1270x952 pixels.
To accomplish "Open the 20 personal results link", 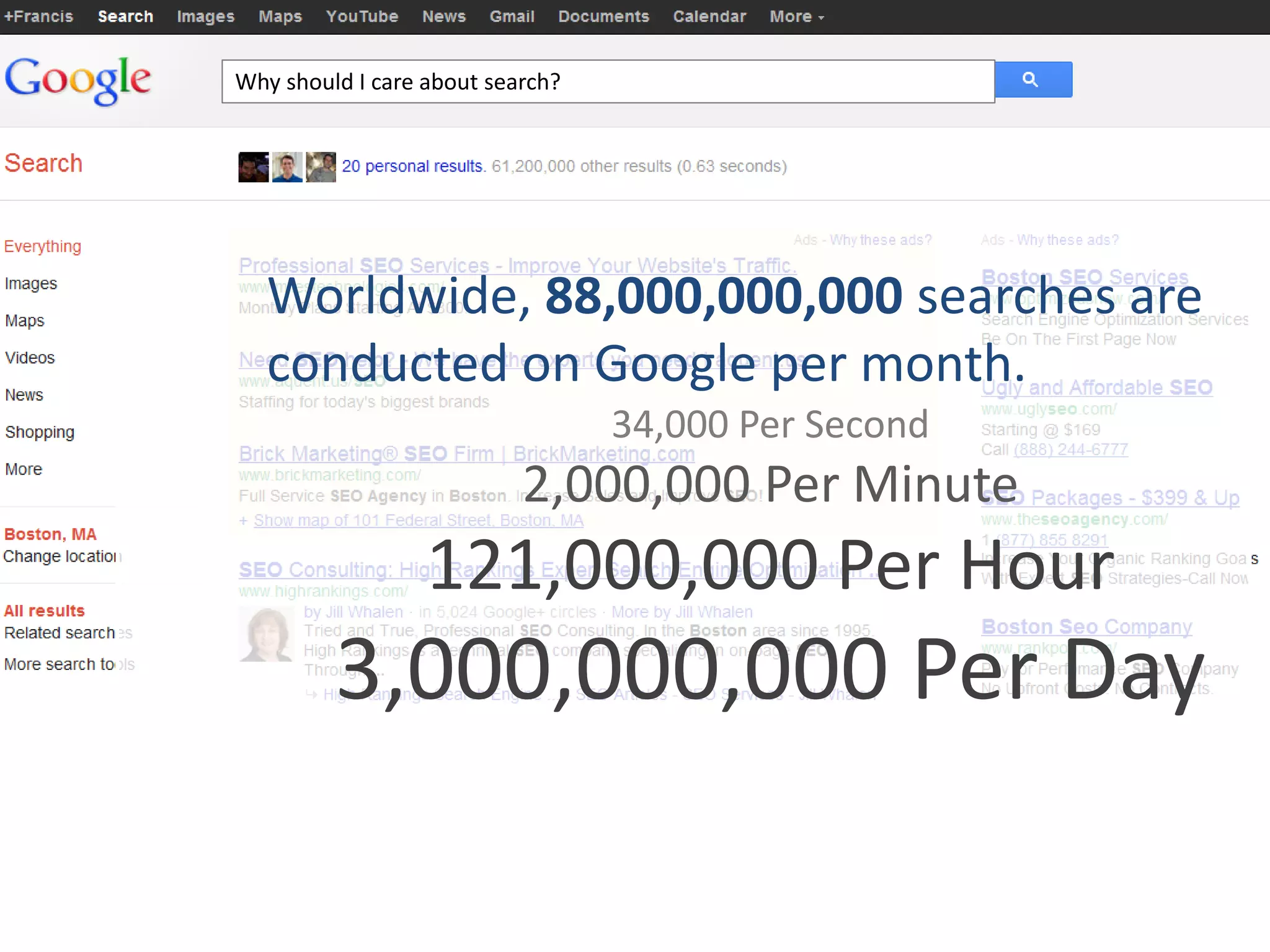I will click(412, 166).
